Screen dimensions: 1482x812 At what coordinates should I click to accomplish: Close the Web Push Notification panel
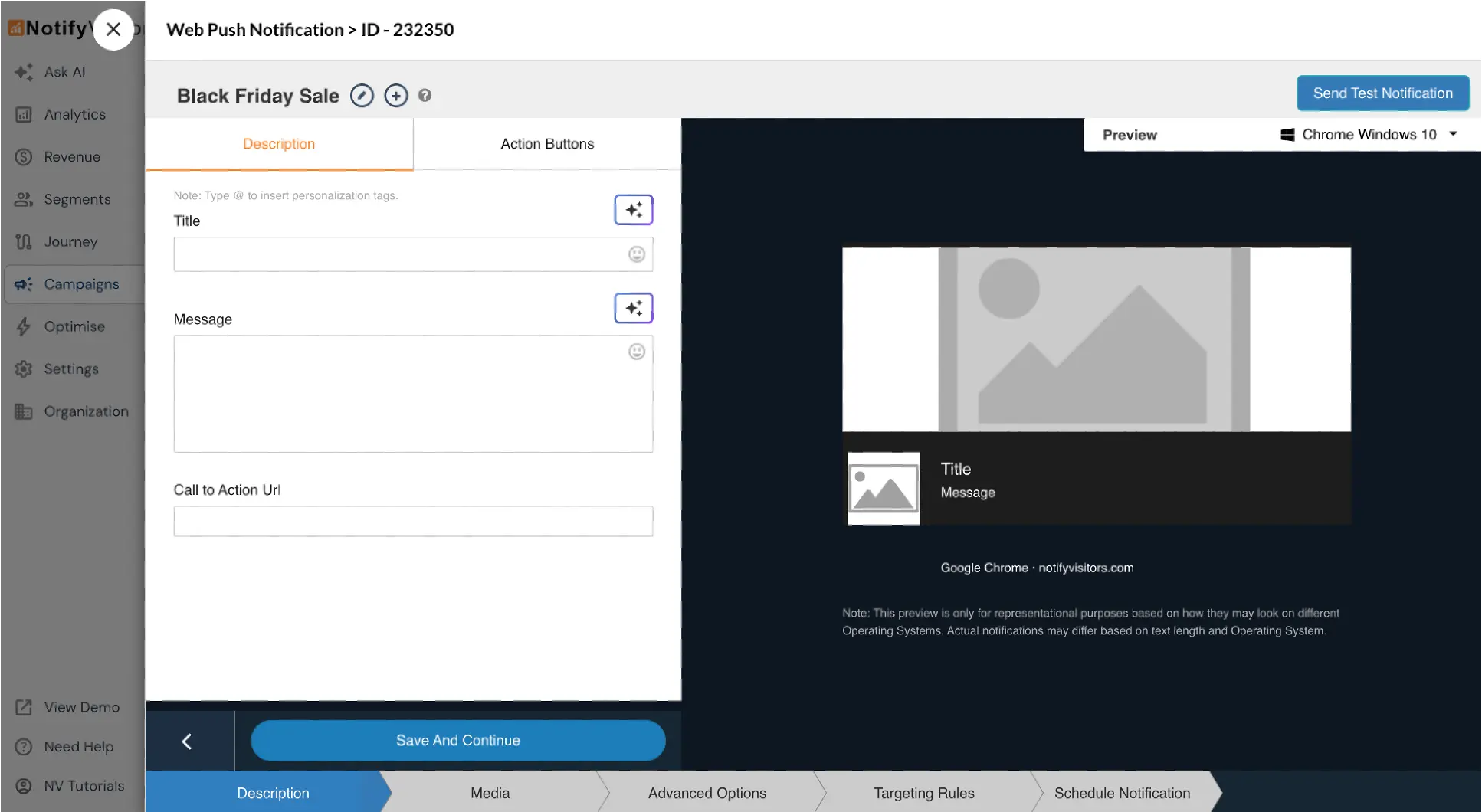[113, 30]
